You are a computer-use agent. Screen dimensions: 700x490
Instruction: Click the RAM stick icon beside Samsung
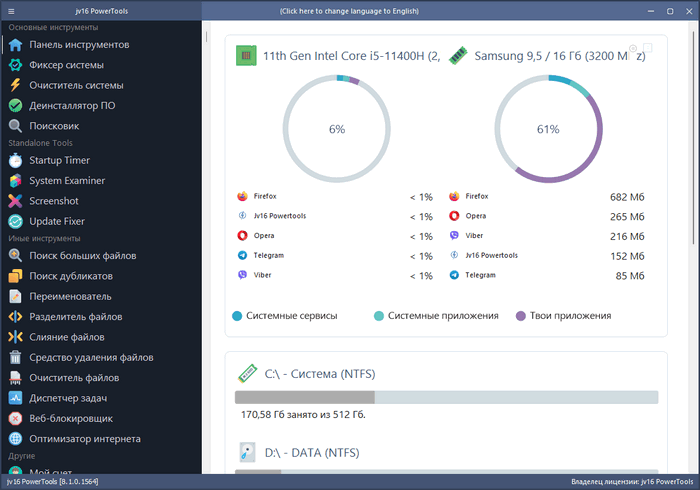458,56
